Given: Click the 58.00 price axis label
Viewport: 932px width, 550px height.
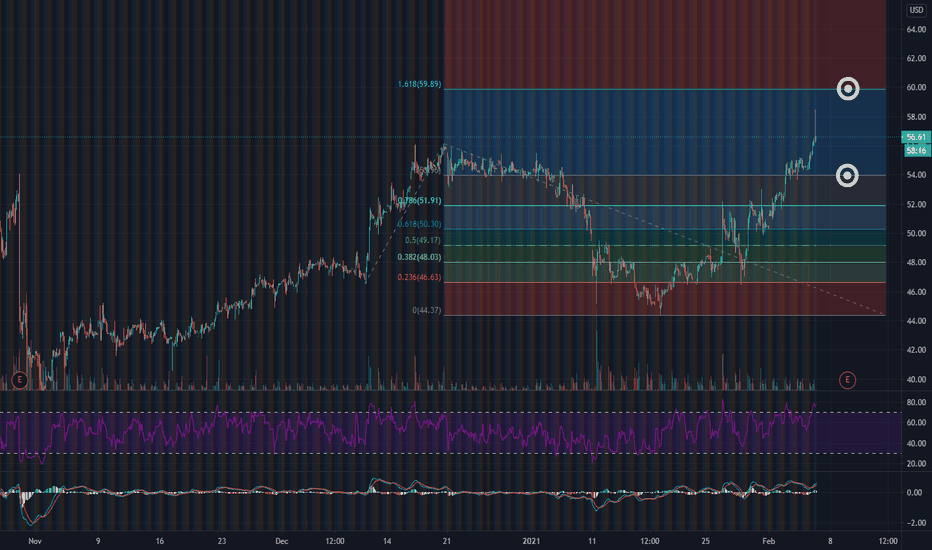Looking at the screenshot, I should click(916, 117).
